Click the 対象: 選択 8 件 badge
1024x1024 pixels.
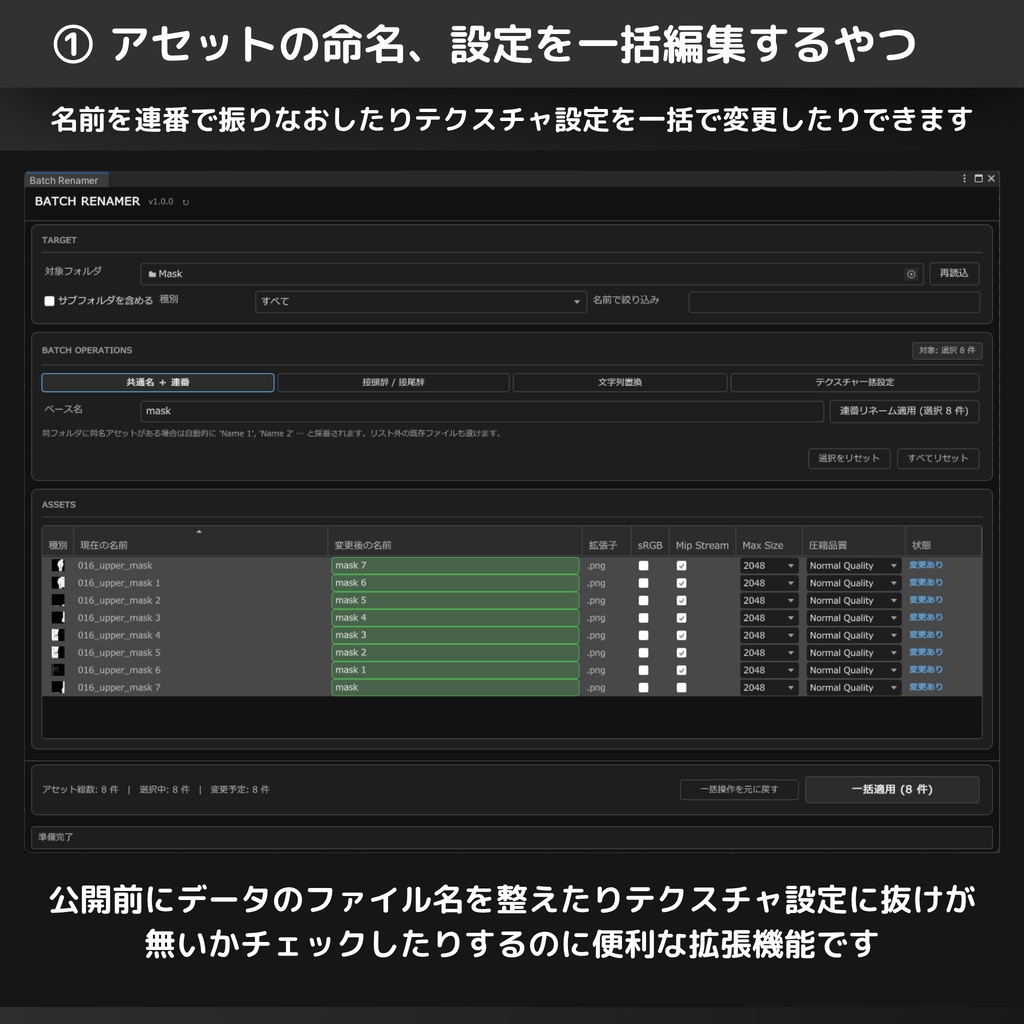coord(947,351)
